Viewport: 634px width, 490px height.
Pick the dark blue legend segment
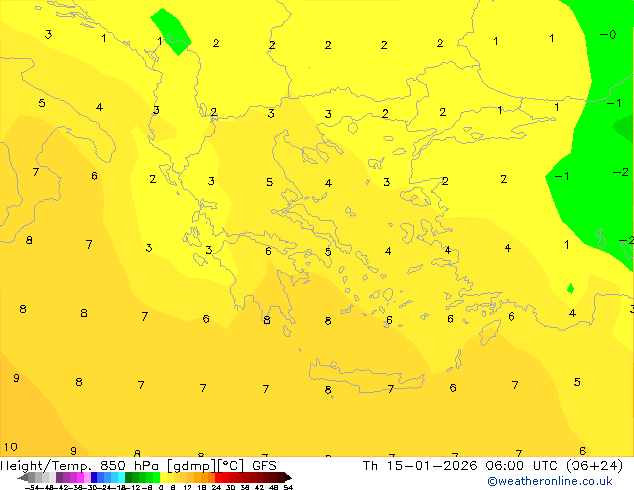(94, 477)
